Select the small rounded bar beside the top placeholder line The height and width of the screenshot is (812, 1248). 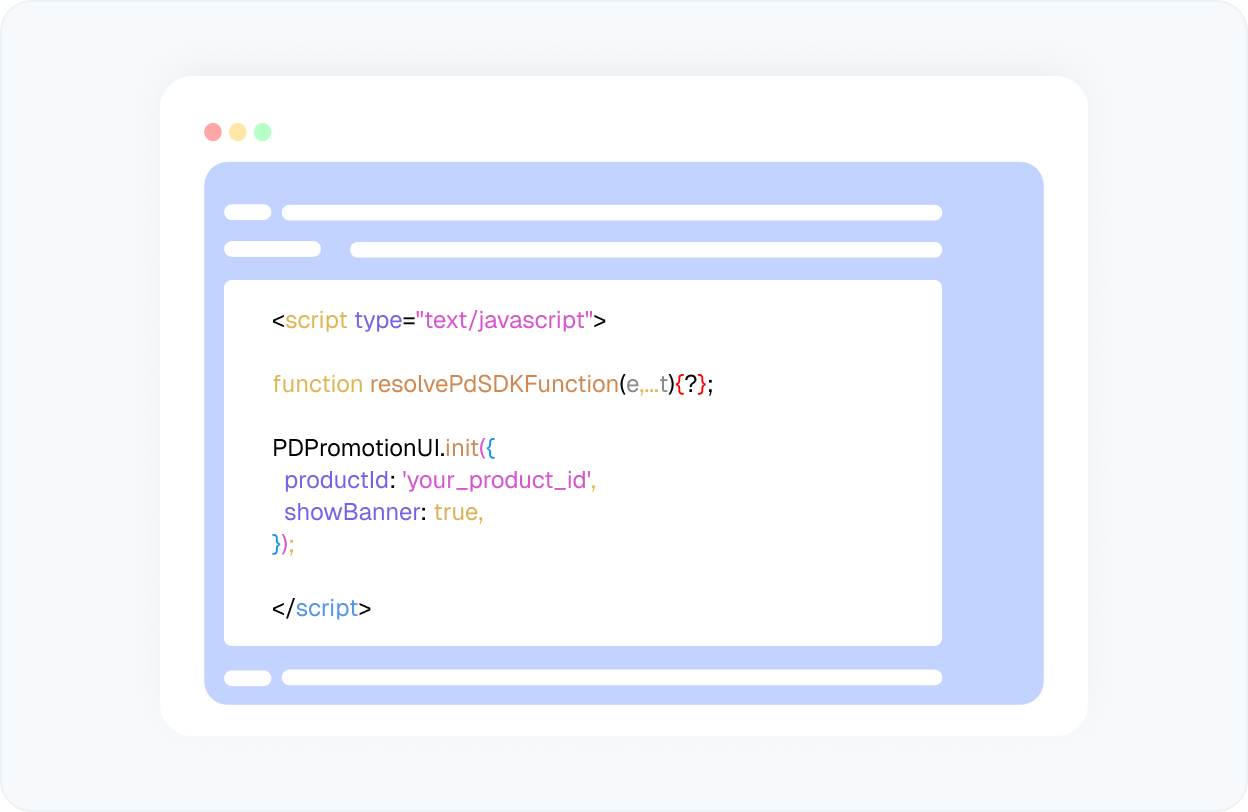[247, 212]
